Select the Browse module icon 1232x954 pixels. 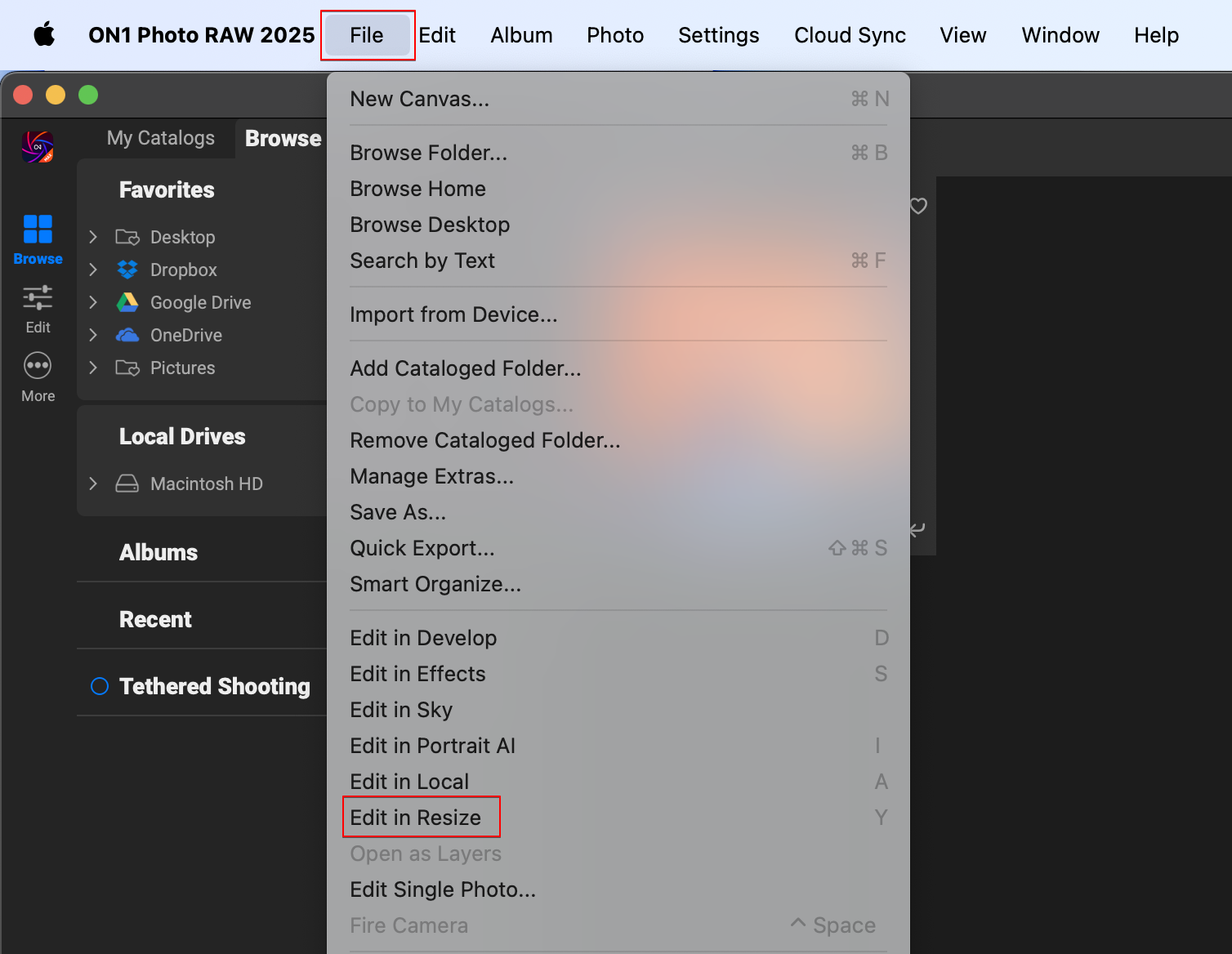click(x=38, y=230)
